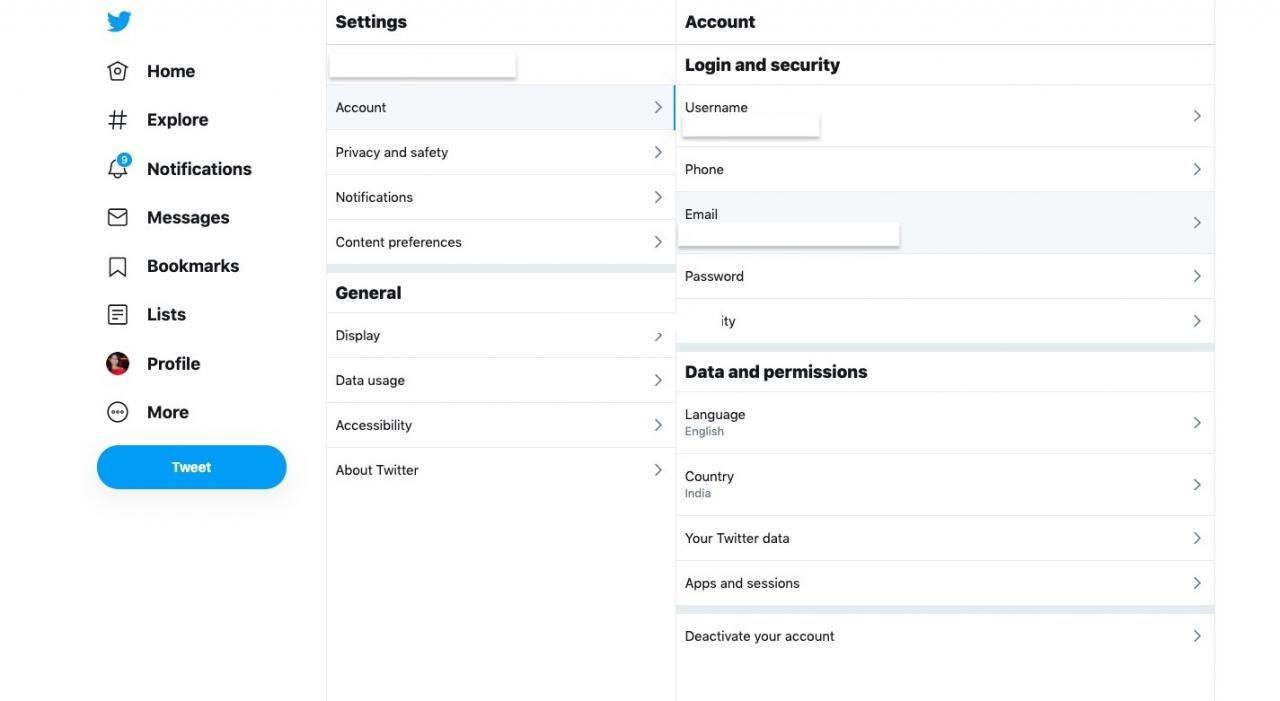
Task: Expand the Country India chevron
Action: click(1197, 485)
